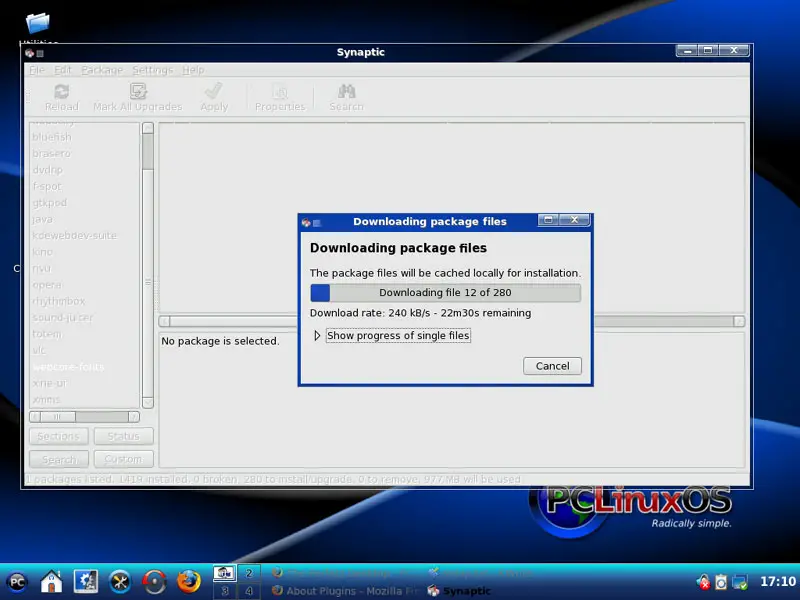Click the download dialog's window menu icon
800x600 pixels.
(306, 222)
